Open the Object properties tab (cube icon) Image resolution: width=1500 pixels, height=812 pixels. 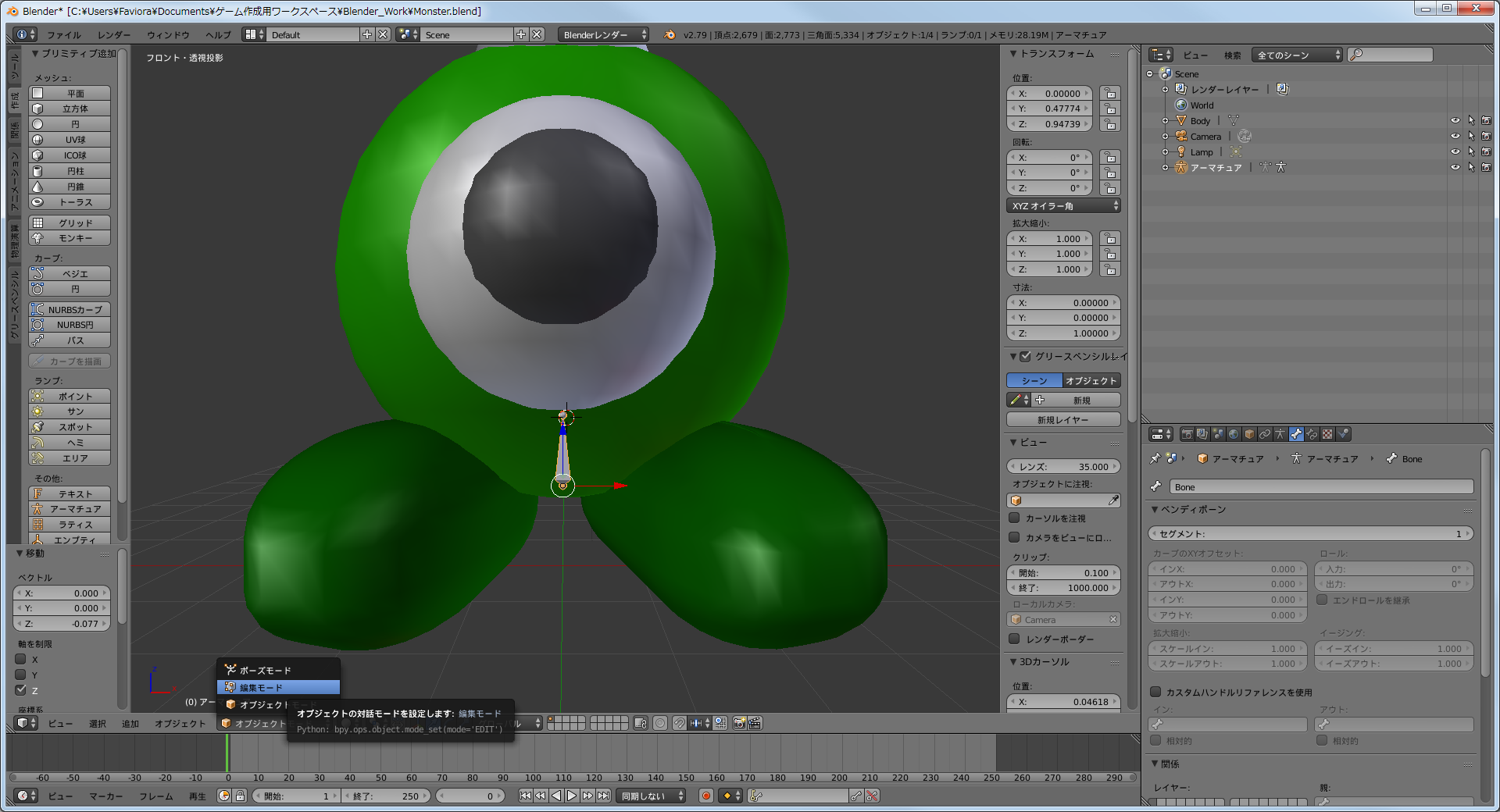tap(1249, 434)
